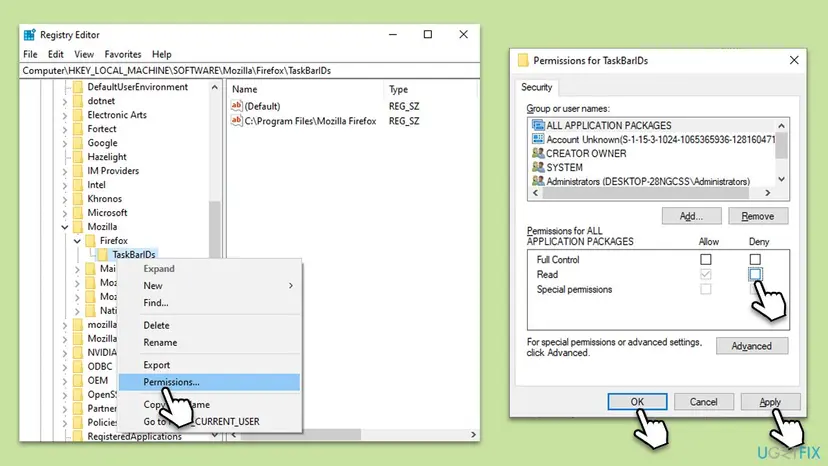Select the Khronos folder icon
The width and height of the screenshot is (828, 466).
click(78, 199)
